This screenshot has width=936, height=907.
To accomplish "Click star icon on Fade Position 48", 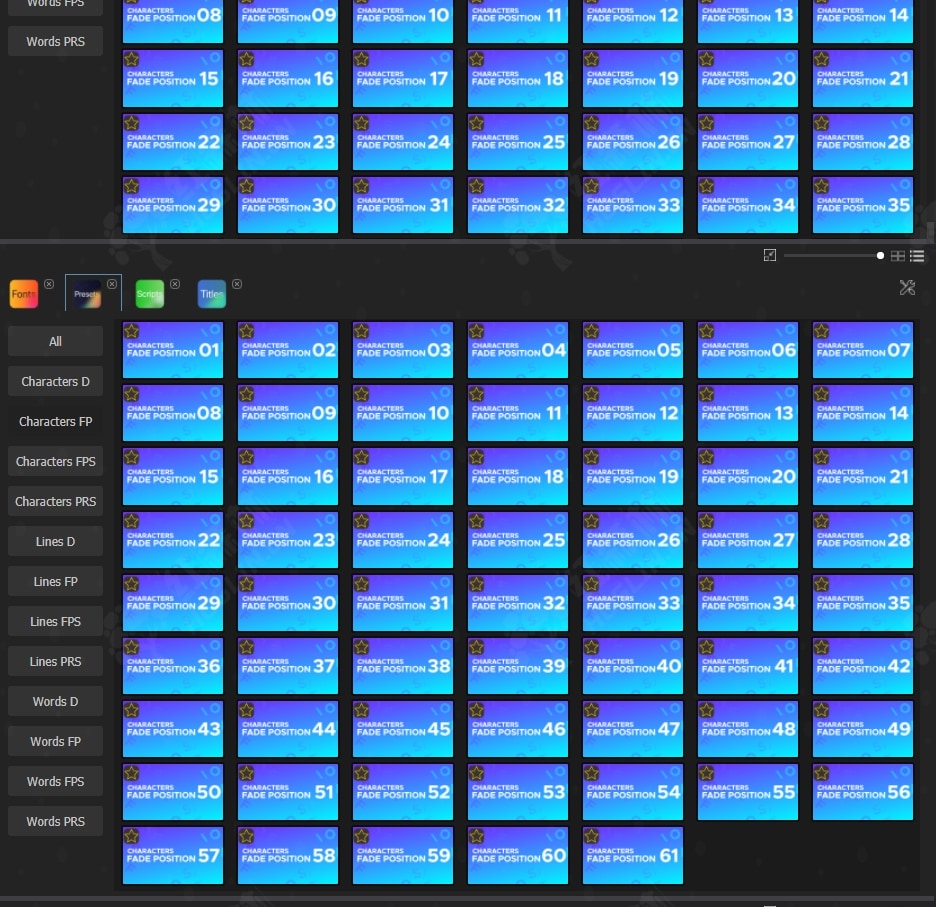I will (707, 710).
